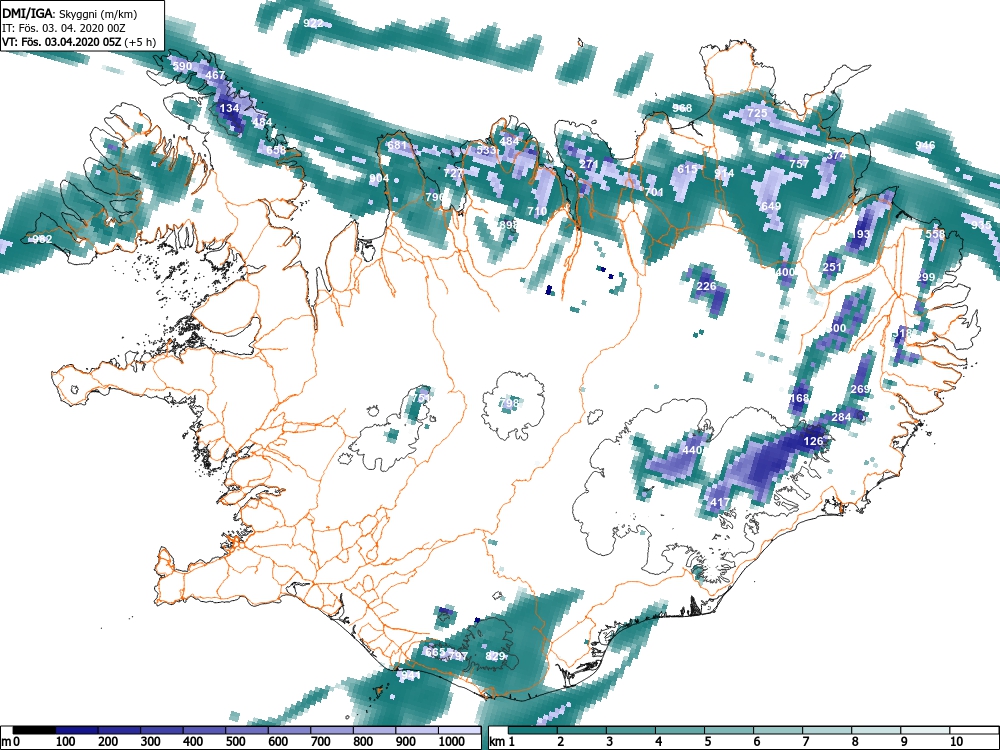Click the map value 193
The image size is (1000, 750).
[x=860, y=234]
